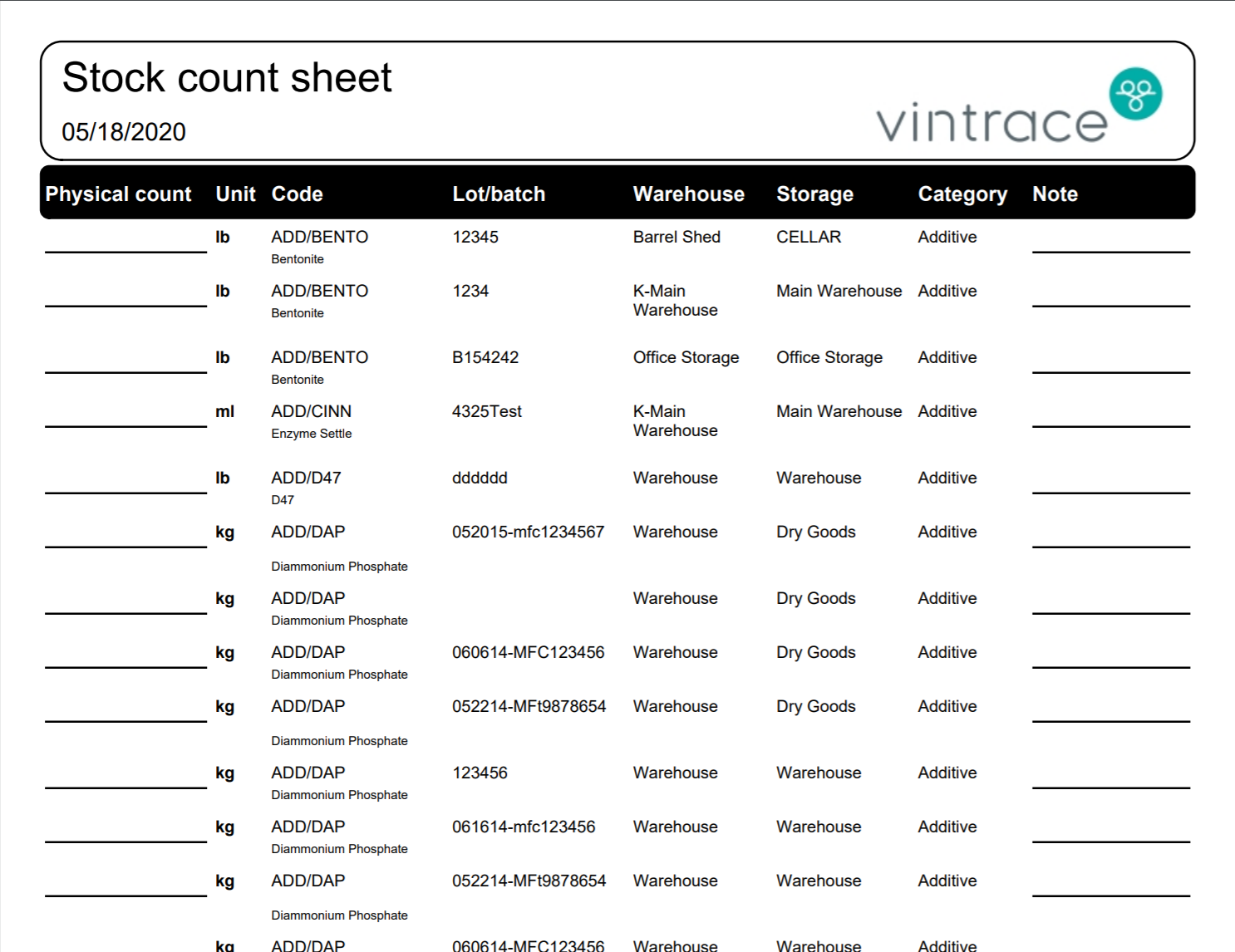Select the Barrel Shed warehouse cell
This screenshot has height=952, width=1235.
tap(677, 238)
